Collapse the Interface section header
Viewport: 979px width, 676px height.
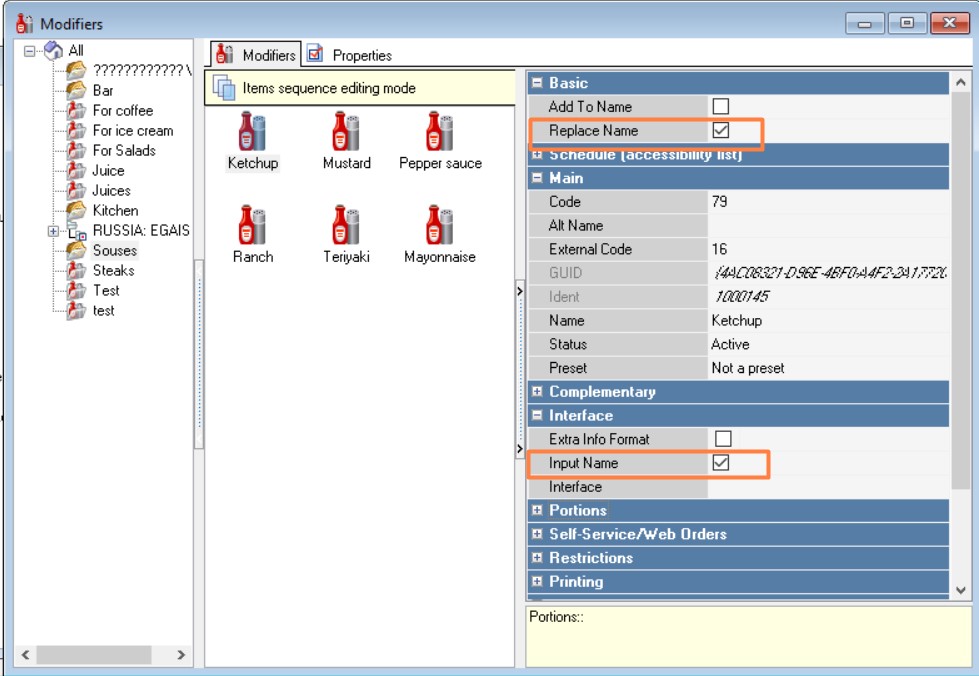tap(537, 415)
